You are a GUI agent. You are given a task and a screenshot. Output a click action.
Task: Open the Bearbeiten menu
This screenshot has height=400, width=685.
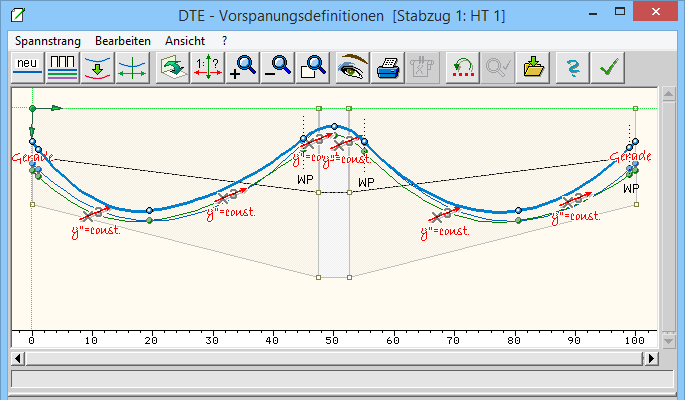(x=123, y=40)
